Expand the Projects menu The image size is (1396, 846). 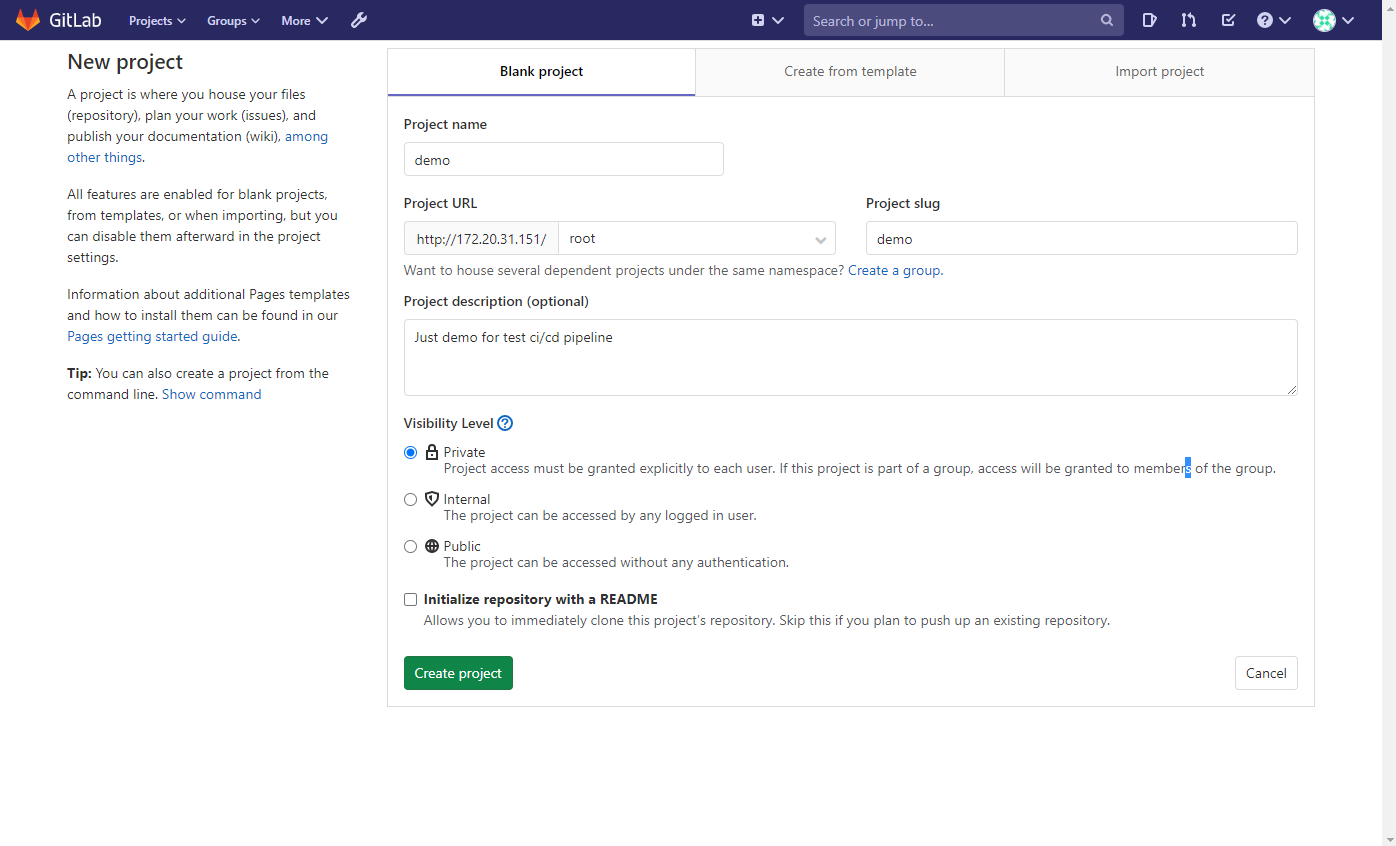pyautogui.click(x=156, y=20)
